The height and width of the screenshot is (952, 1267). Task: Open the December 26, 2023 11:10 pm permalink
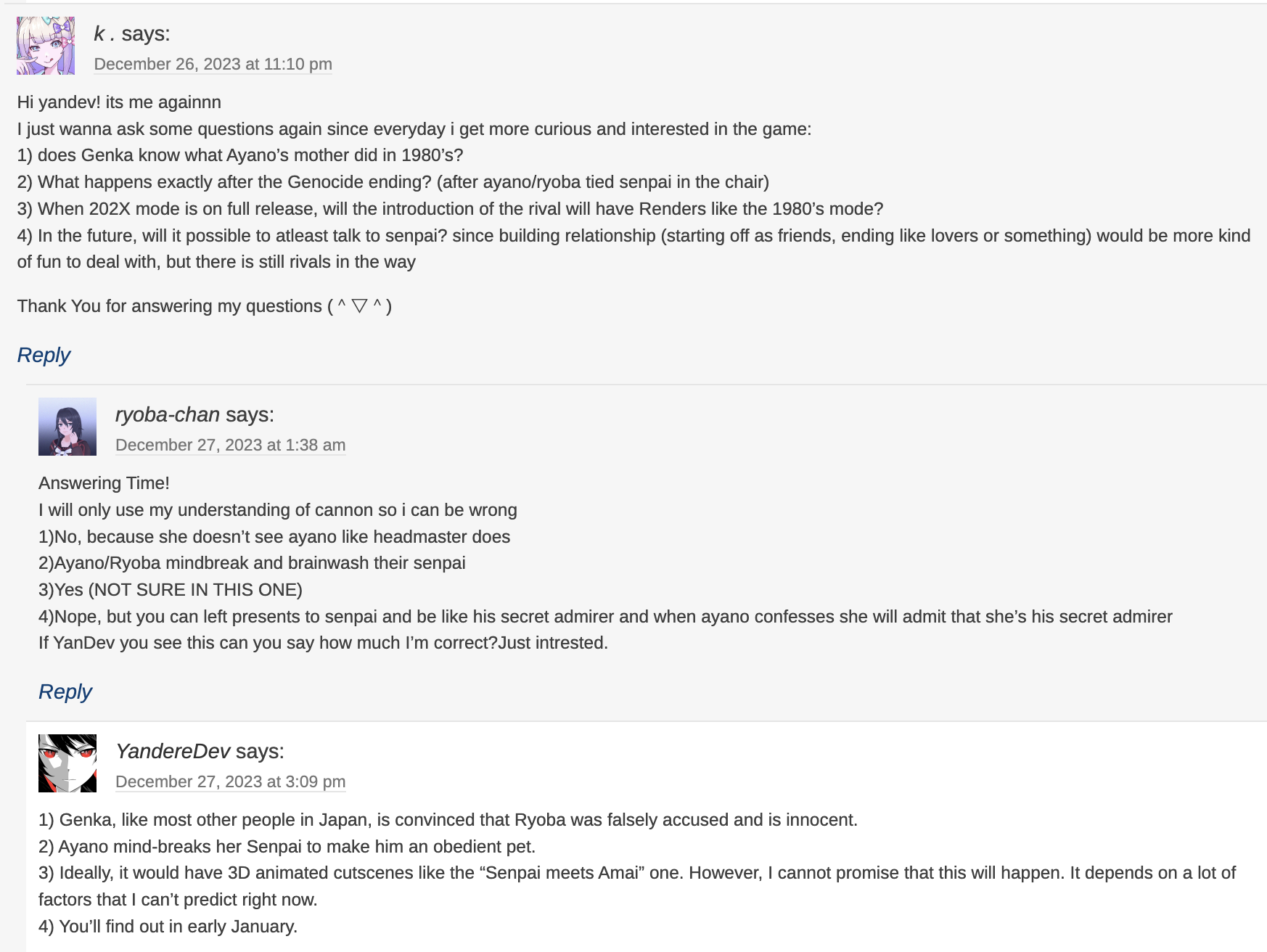point(213,65)
